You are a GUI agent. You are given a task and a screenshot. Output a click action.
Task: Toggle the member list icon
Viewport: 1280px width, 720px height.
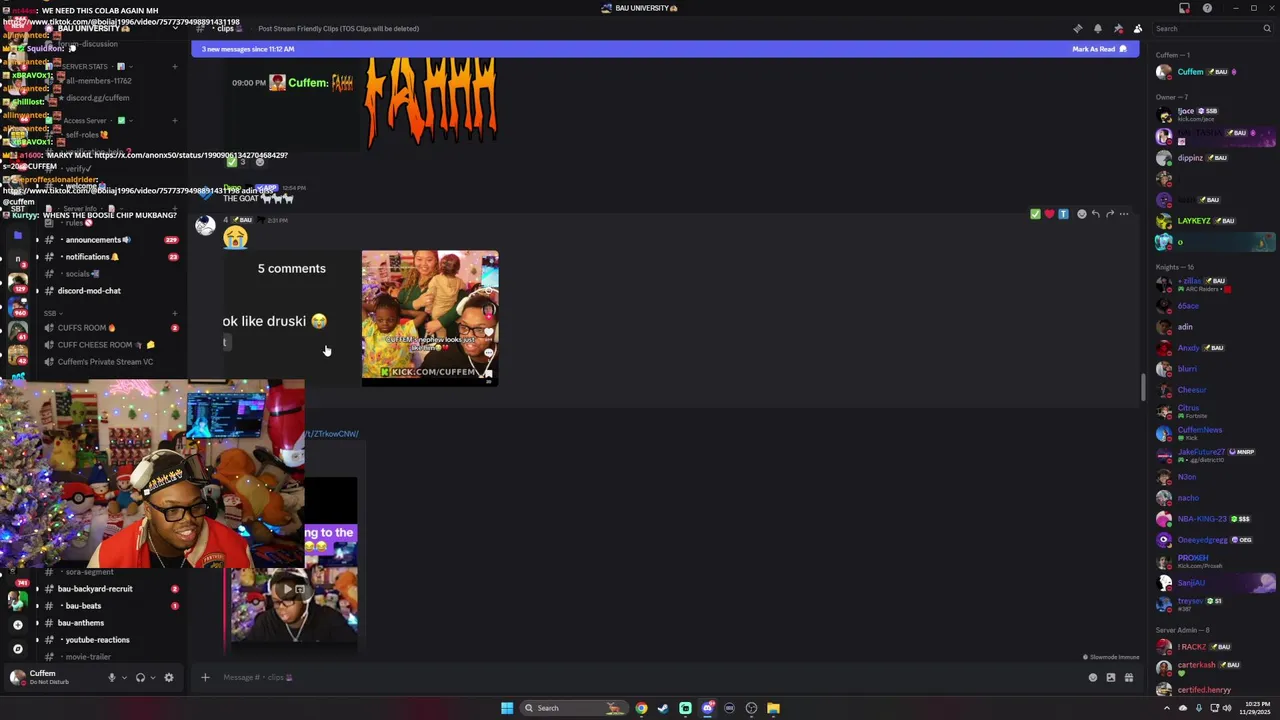1137,29
